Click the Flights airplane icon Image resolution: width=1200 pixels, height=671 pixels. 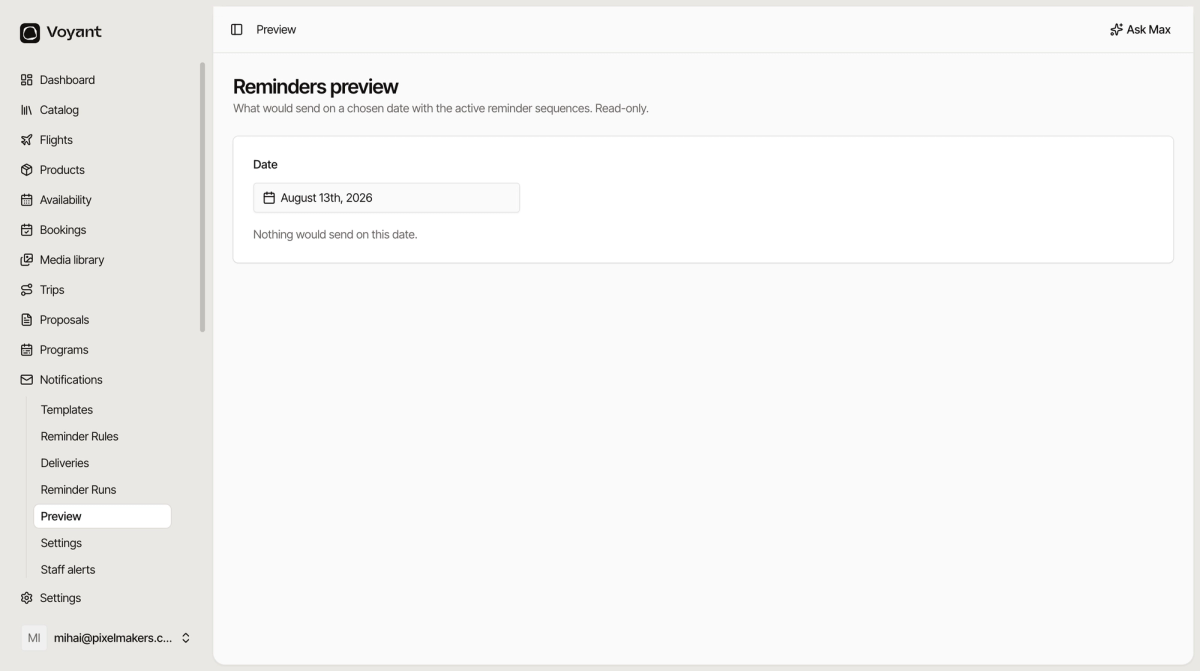pyautogui.click(x=27, y=140)
